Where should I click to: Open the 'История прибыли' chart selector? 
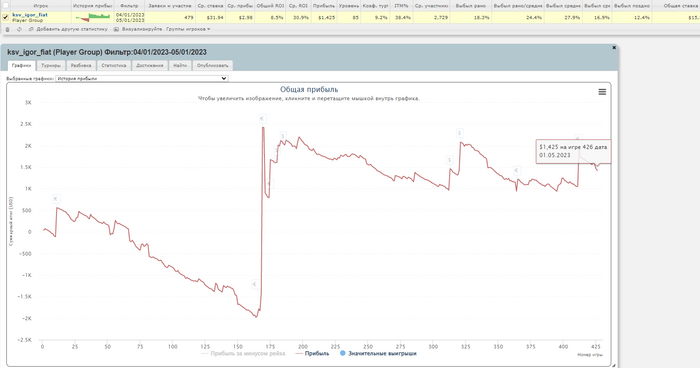click(142, 78)
